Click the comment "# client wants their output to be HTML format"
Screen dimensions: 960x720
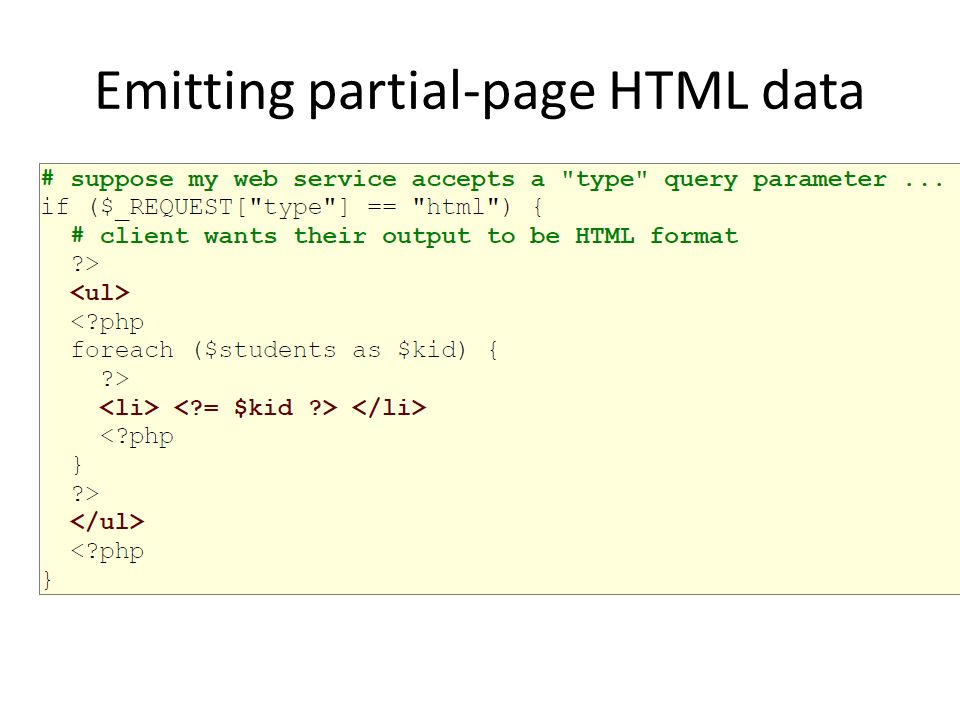pos(405,236)
